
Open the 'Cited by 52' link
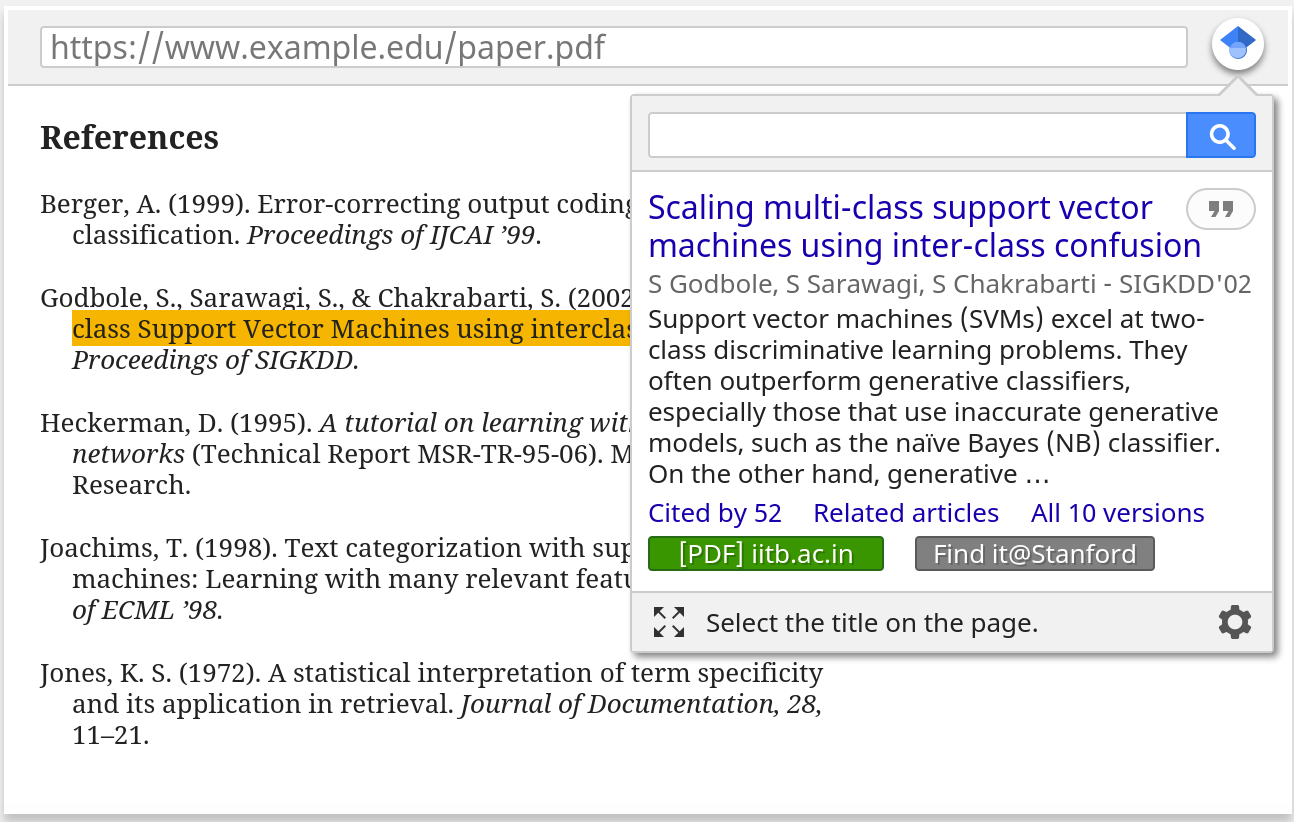715,513
